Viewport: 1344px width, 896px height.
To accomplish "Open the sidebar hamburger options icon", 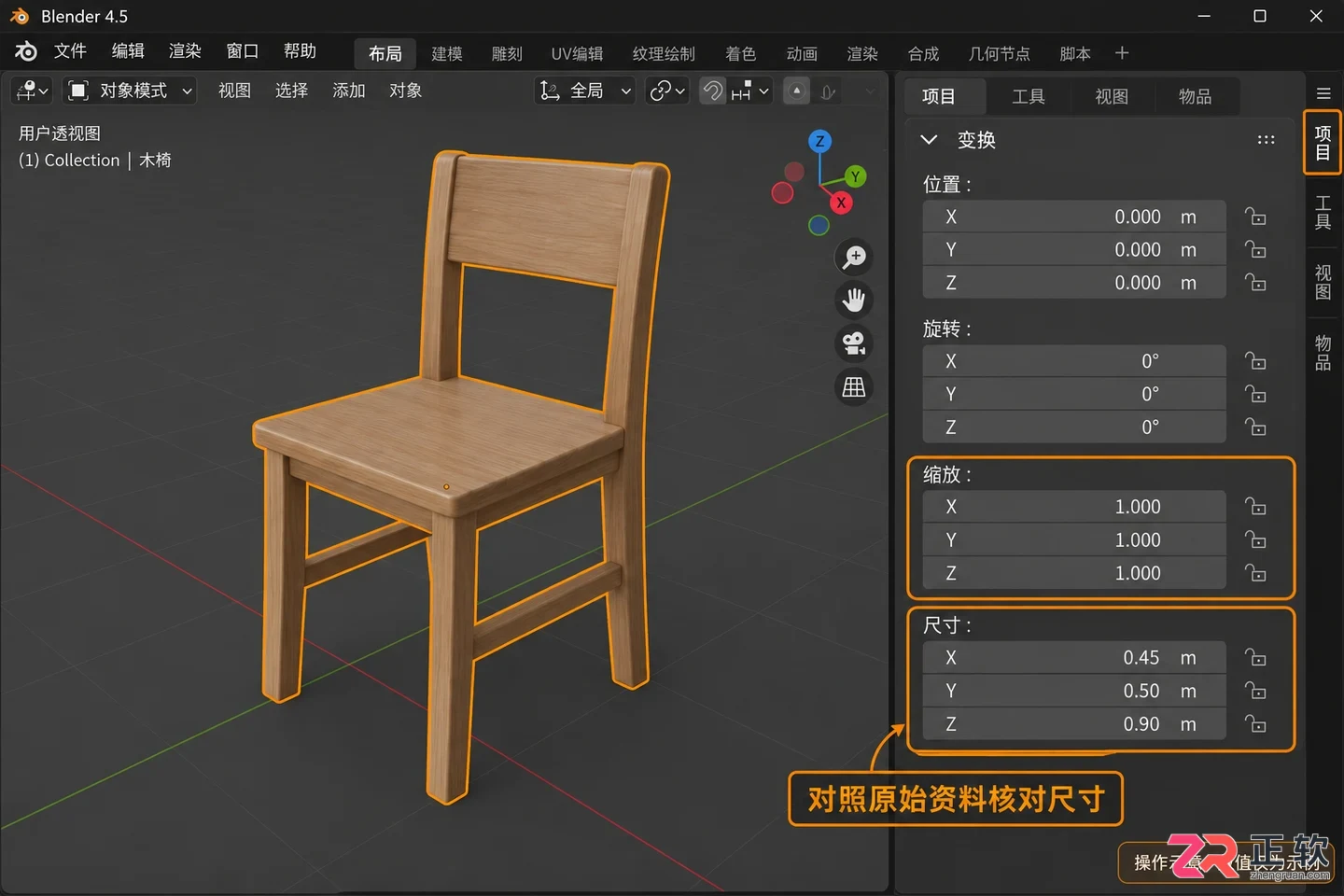I will pos(1323,93).
